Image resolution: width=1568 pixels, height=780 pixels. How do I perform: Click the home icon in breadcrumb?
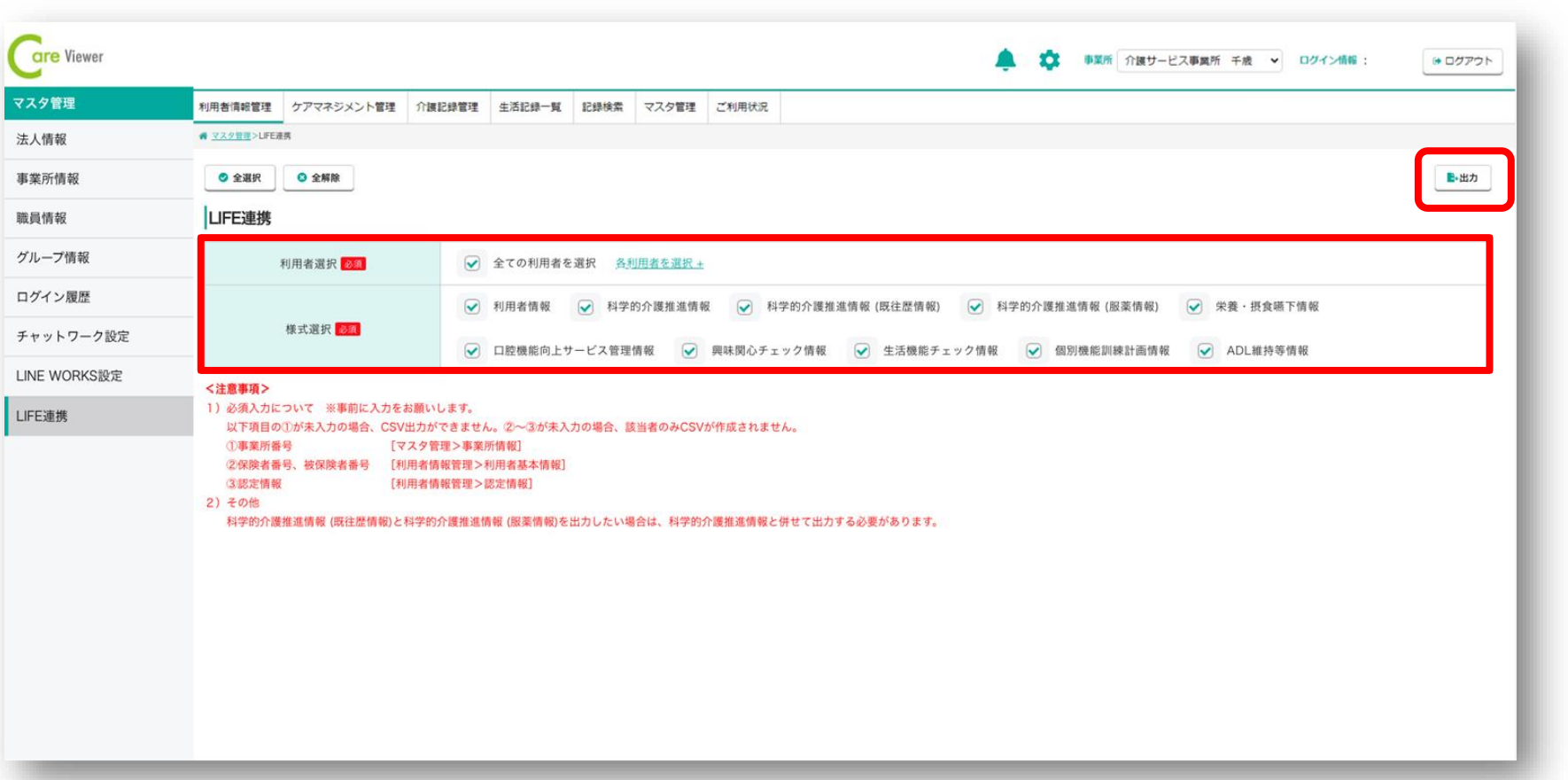coord(203,136)
